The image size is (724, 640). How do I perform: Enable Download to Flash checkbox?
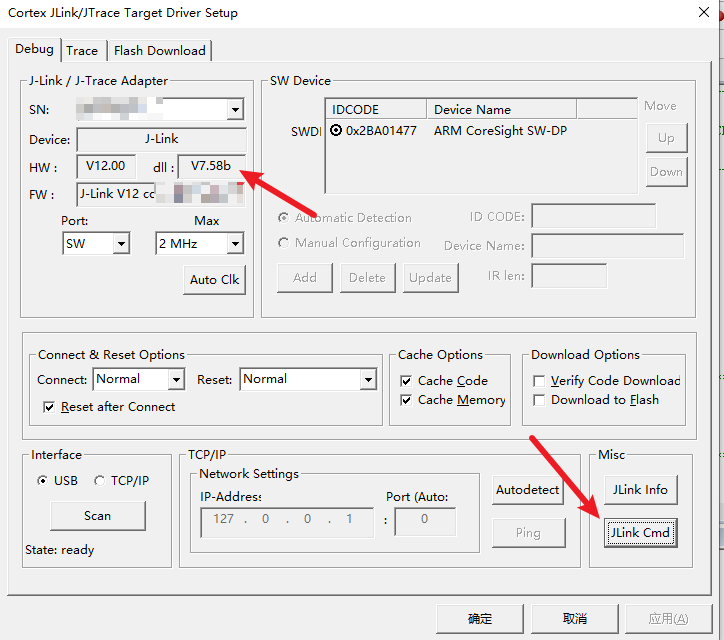(x=540, y=400)
